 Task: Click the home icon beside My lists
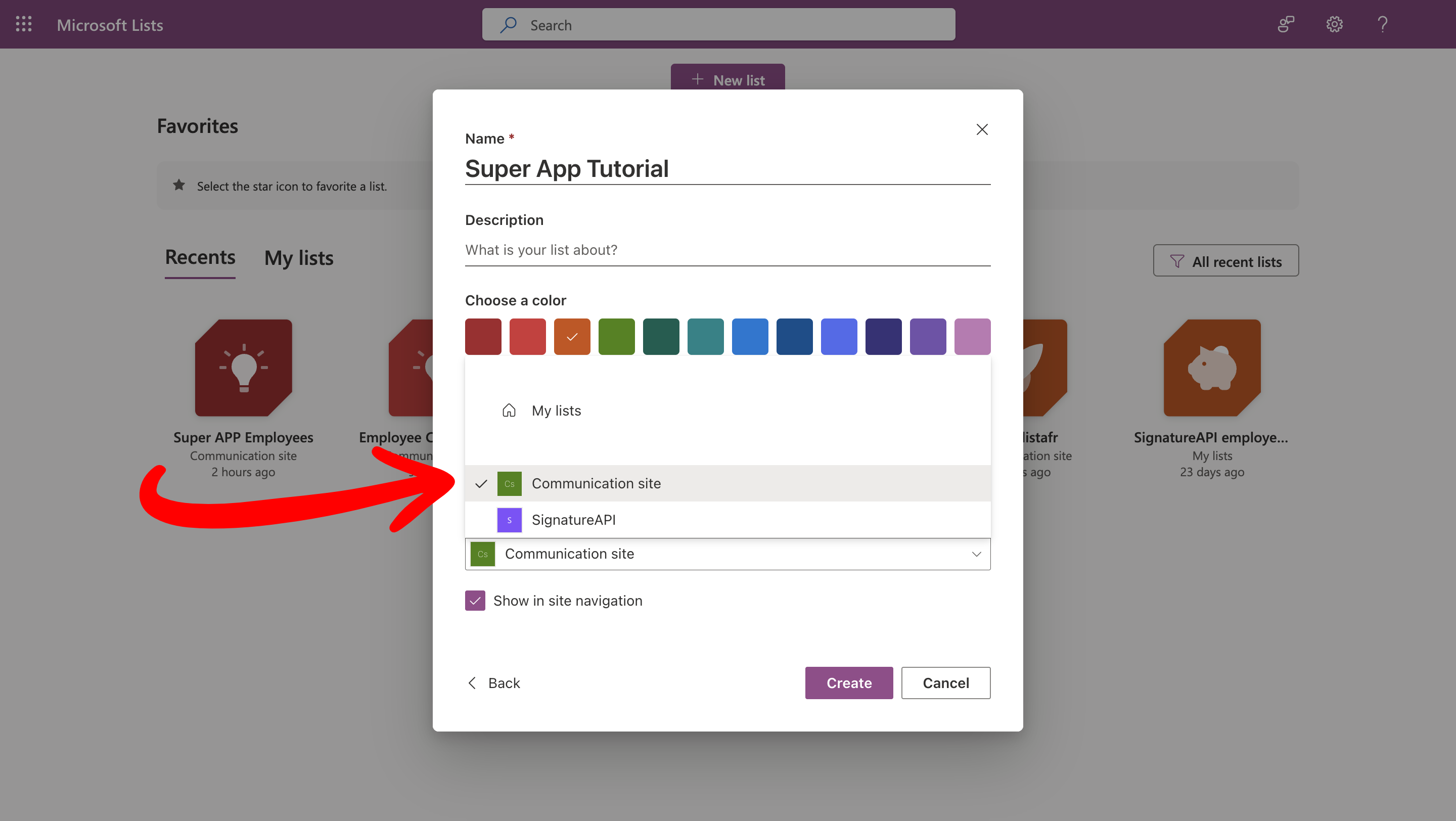tap(509, 411)
